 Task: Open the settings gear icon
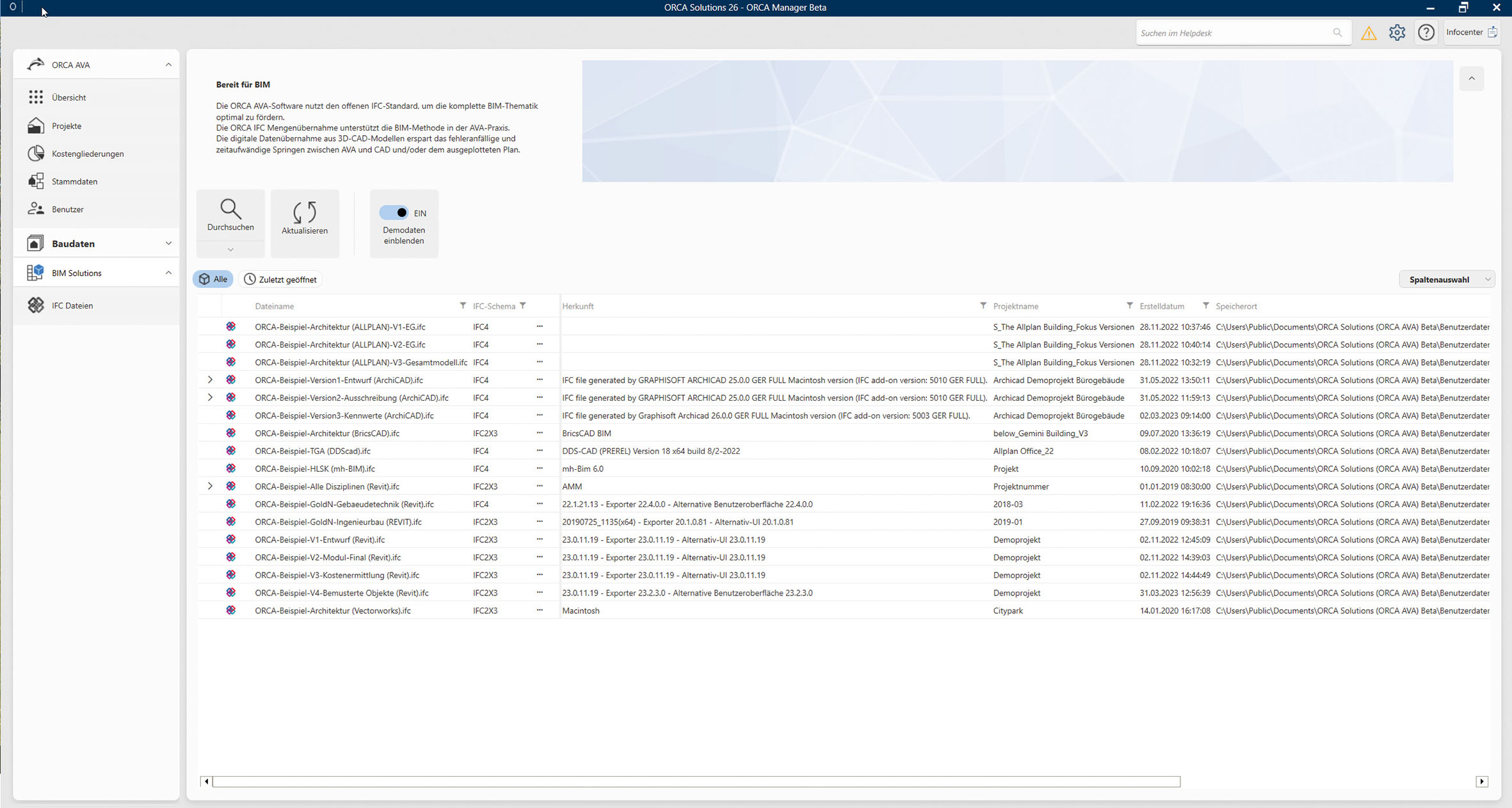[x=1397, y=33]
